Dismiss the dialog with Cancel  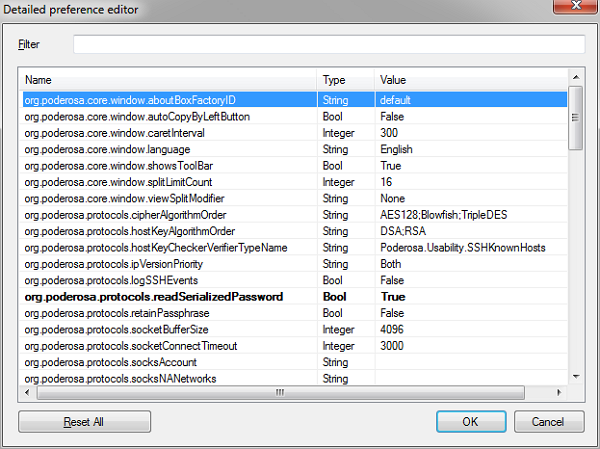pos(549,422)
